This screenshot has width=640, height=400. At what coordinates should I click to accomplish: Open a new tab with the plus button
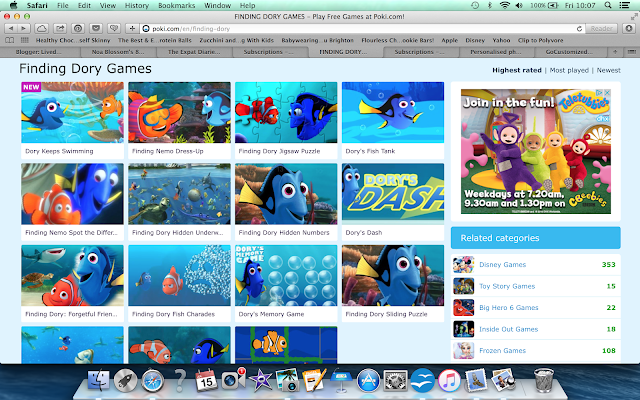615,52
